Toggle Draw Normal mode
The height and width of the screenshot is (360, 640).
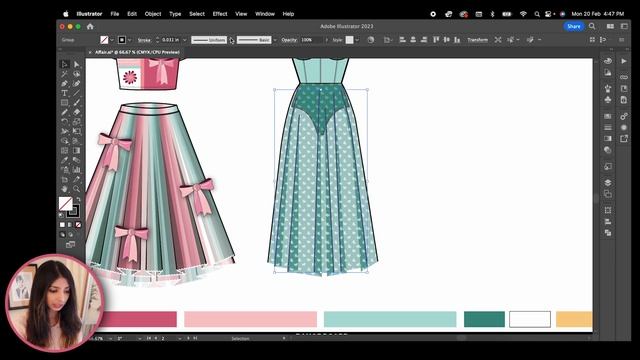62,235
